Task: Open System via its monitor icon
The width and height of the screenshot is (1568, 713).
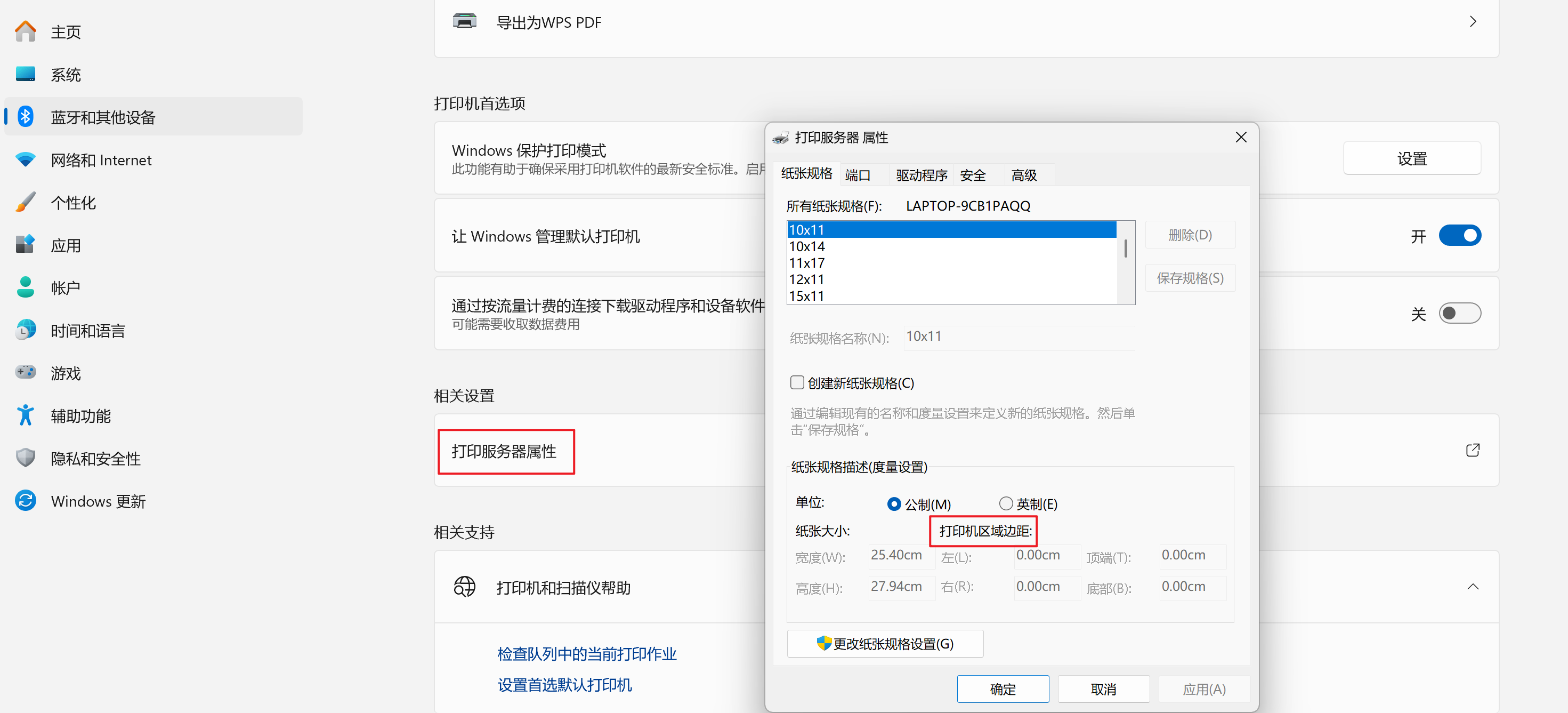Action: point(25,74)
